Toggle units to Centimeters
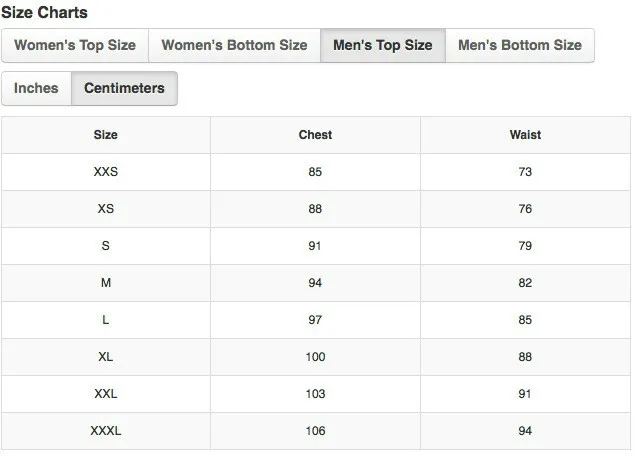636x456 pixels. coord(124,88)
